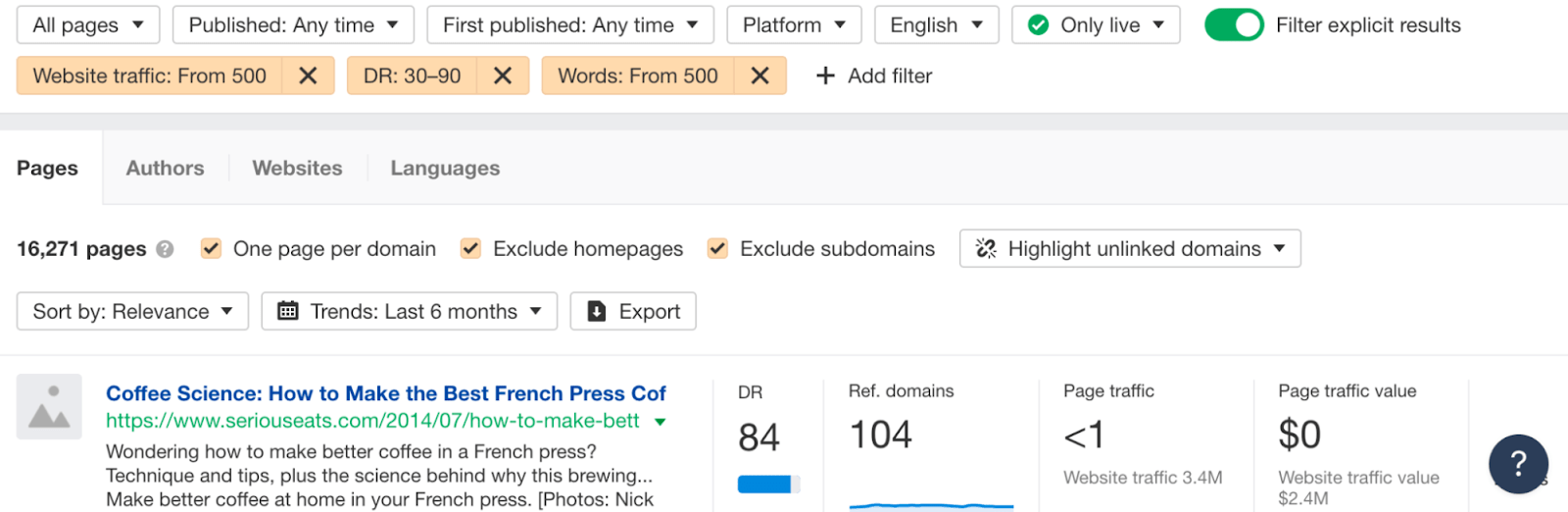Open the All pages dropdown
The height and width of the screenshot is (512, 1568).
(x=87, y=25)
